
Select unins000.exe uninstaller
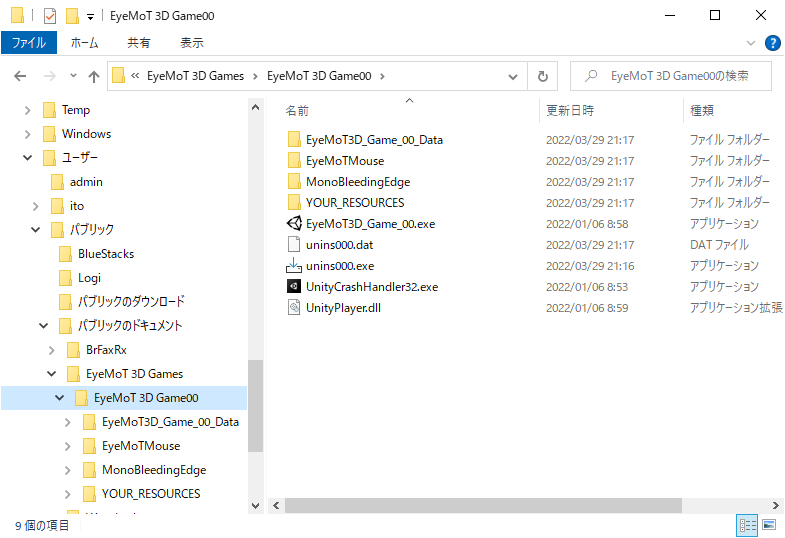pyautogui.click(x=340, y=266)
